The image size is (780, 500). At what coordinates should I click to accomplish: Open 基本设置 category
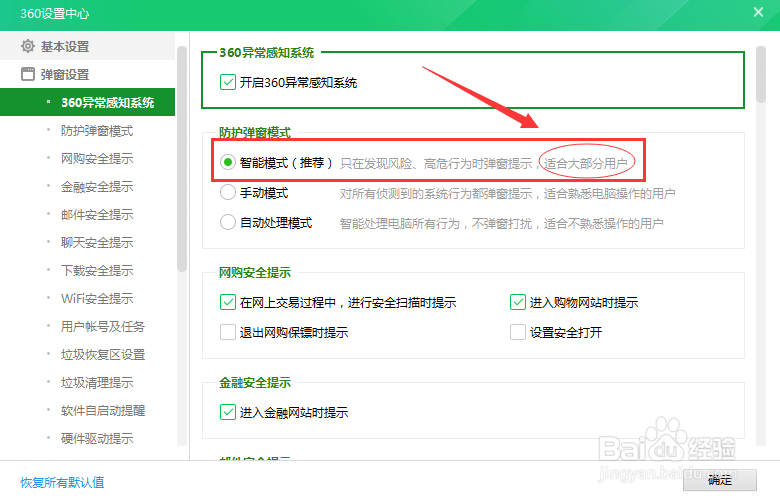[88, 46]
